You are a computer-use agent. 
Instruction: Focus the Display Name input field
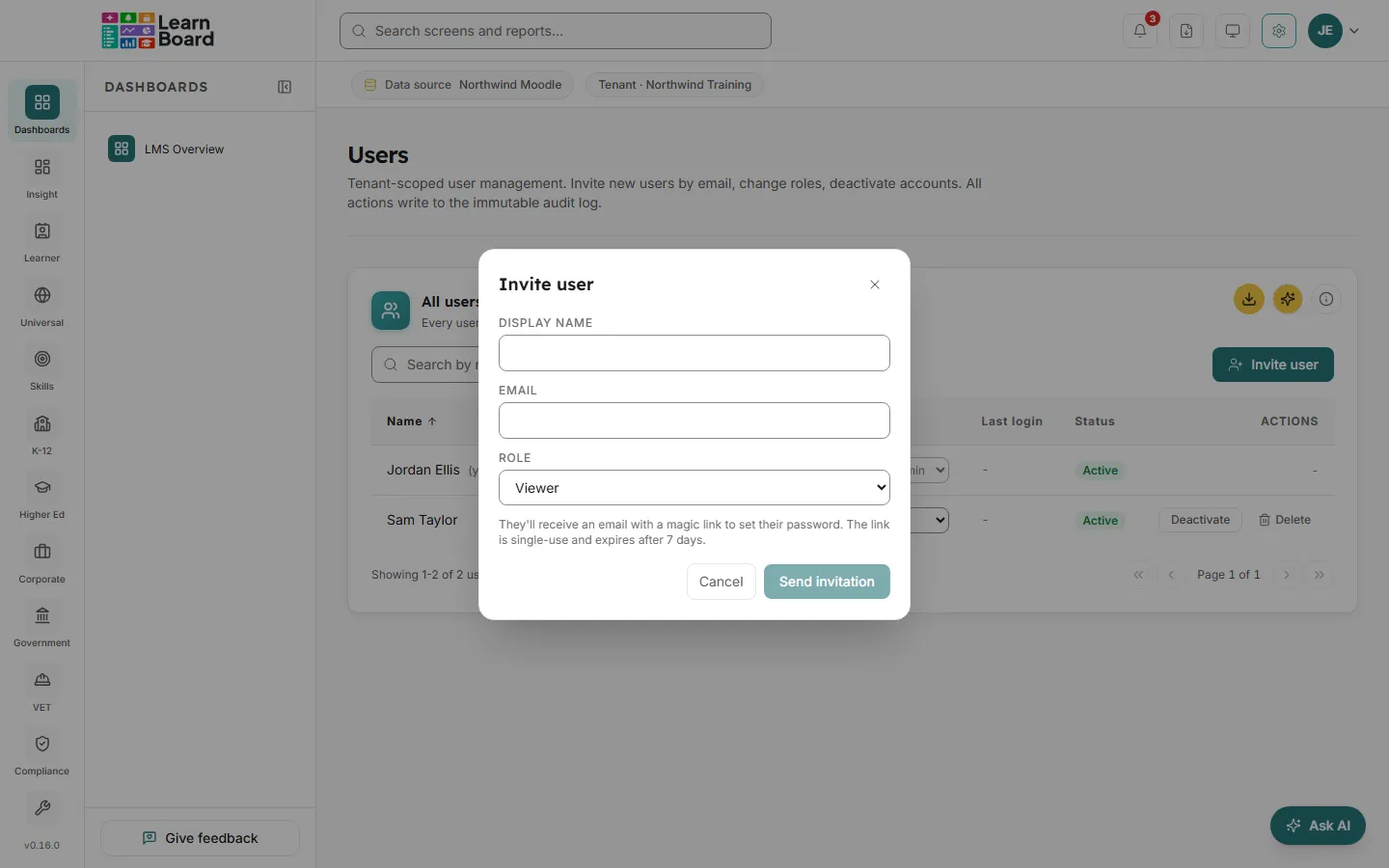694,353
